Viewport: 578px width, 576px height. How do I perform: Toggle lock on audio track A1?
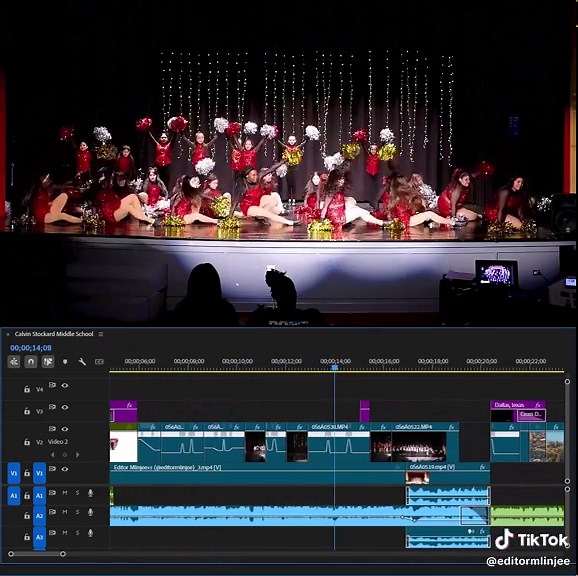click(x=27, y=496)
